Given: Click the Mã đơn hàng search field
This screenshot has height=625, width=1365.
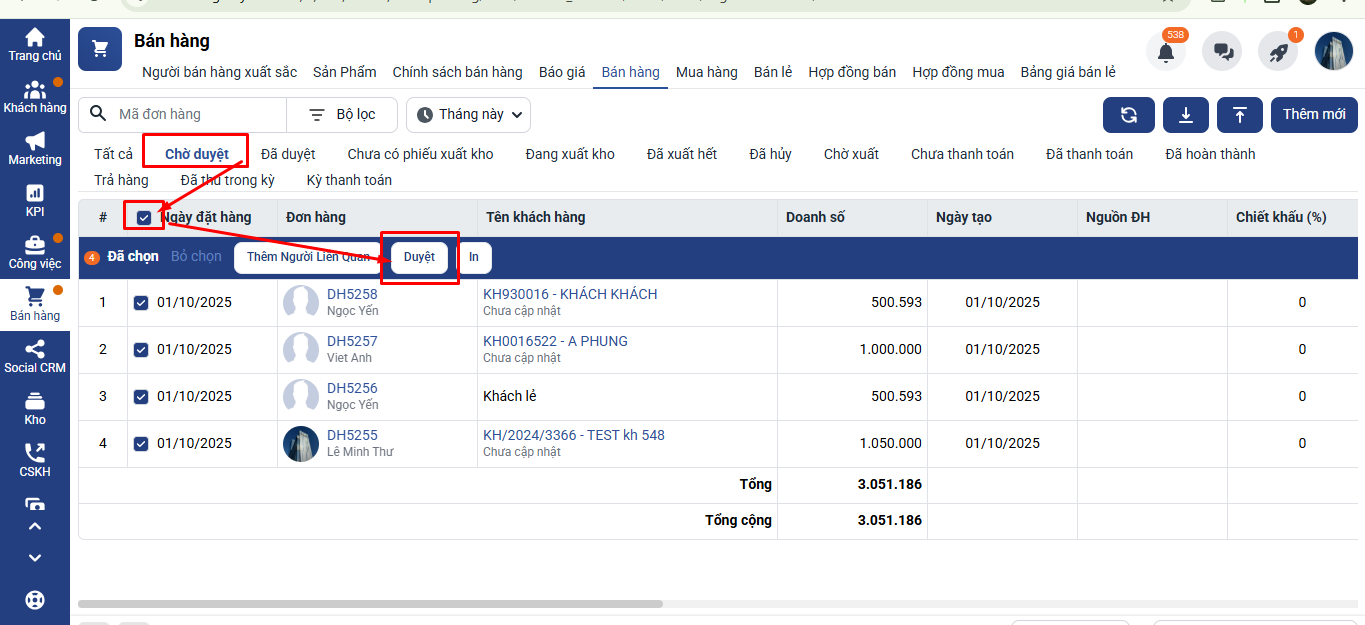Looking at the screenshot, I should [195, 115].
